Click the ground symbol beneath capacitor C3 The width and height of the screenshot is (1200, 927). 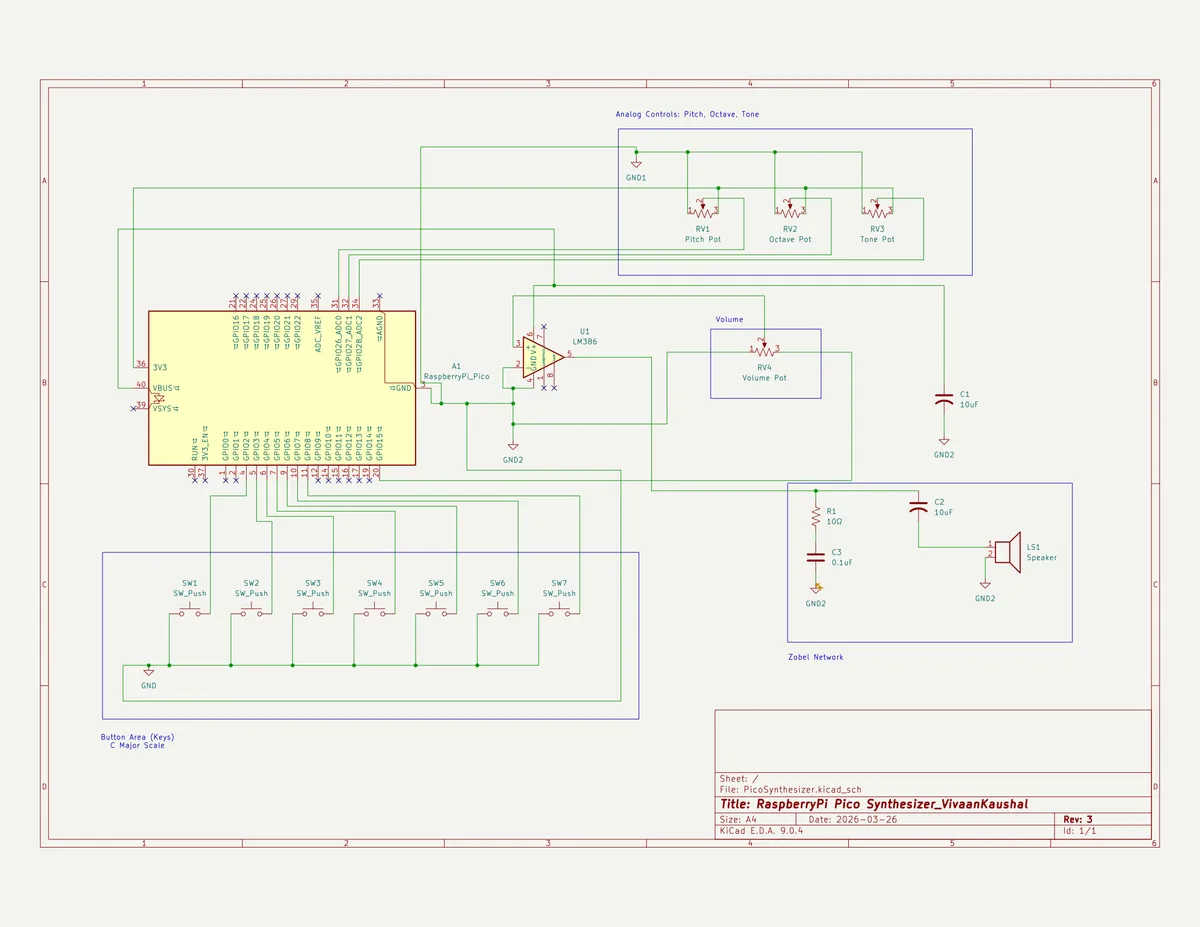coord(816,590)
